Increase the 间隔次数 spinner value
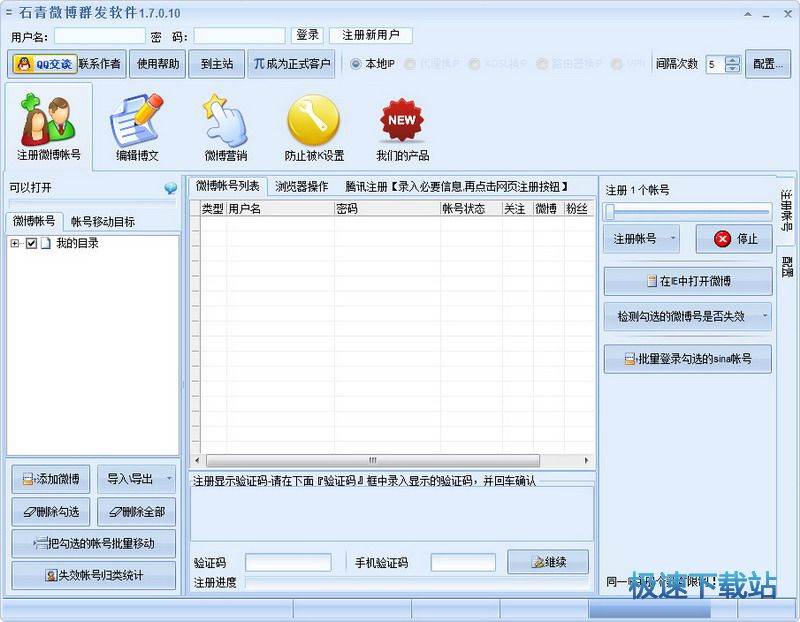The height and width of the screenshot is (622, 800). coord(732,60)
